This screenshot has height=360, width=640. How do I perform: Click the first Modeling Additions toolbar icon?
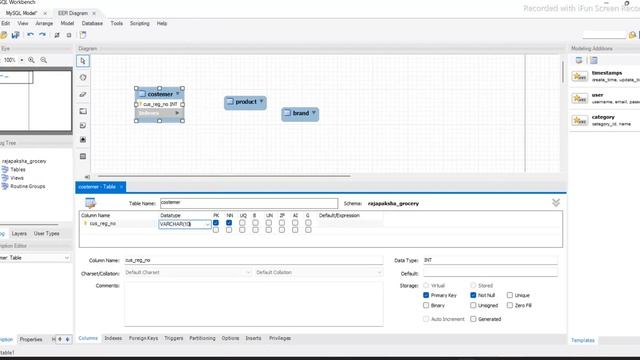click(x=579, y=60)
